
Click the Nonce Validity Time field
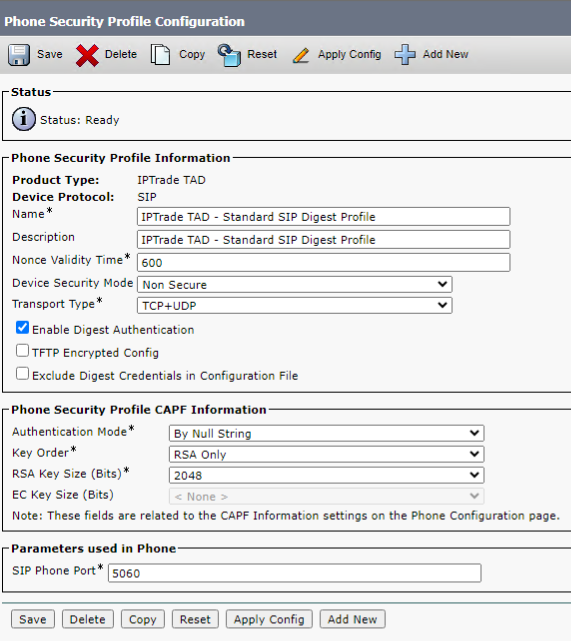point(324,262)
